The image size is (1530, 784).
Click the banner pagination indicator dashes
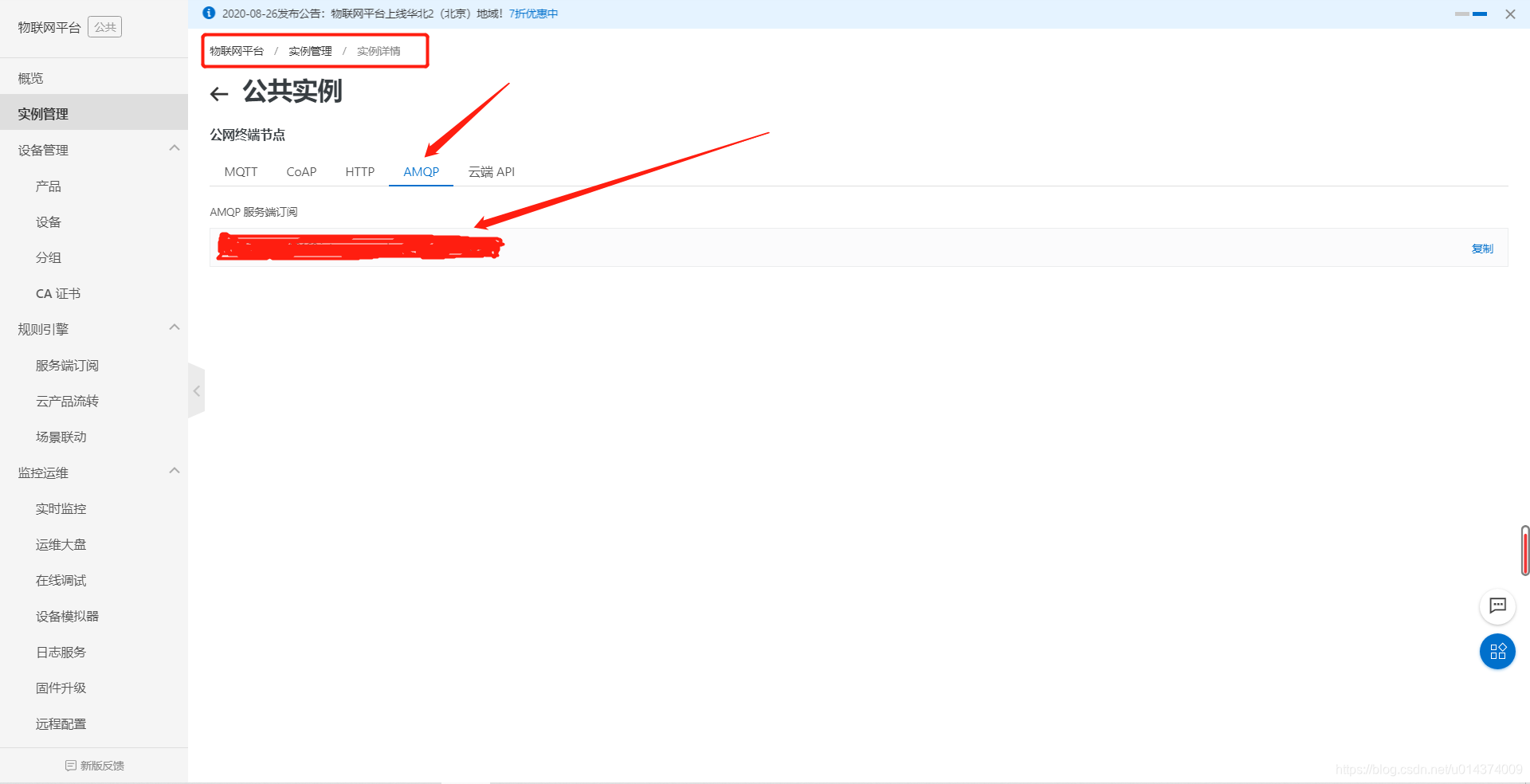click(1470, 14)
